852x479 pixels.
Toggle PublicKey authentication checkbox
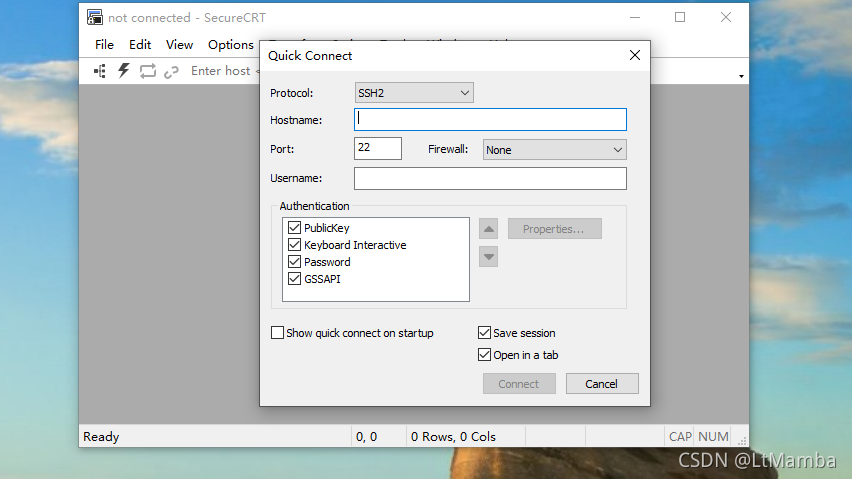click(295, 228)
